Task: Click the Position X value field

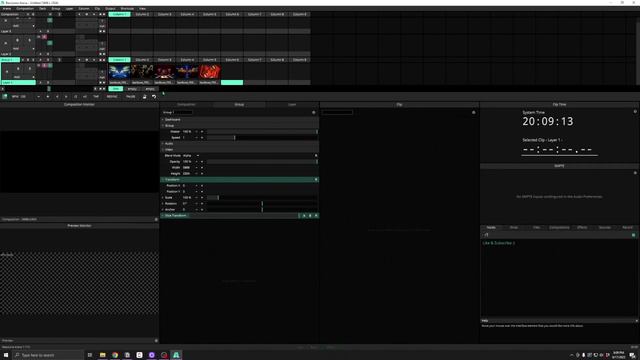Action: (x=188, y=186)
